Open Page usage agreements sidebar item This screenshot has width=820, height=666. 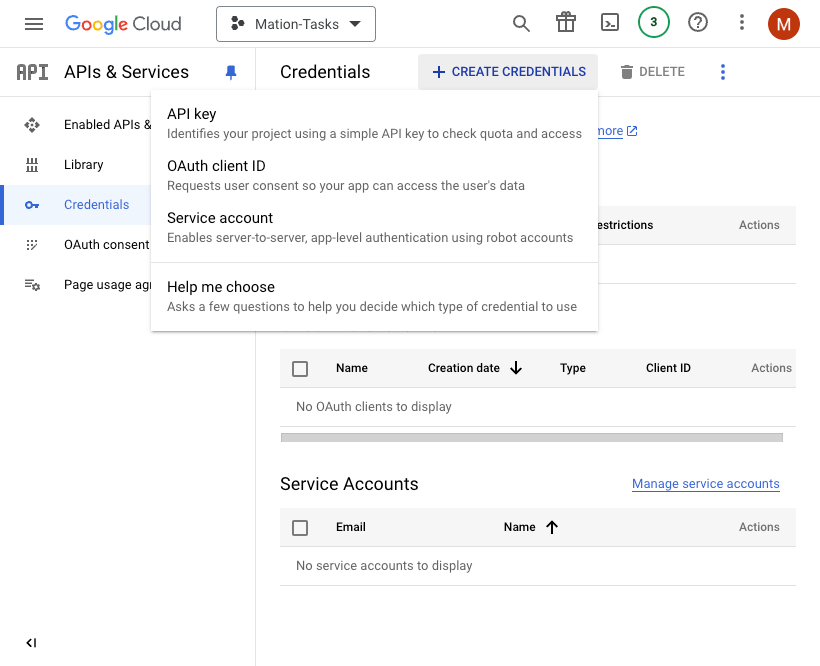pyautogui.click(x=77, y=285)
